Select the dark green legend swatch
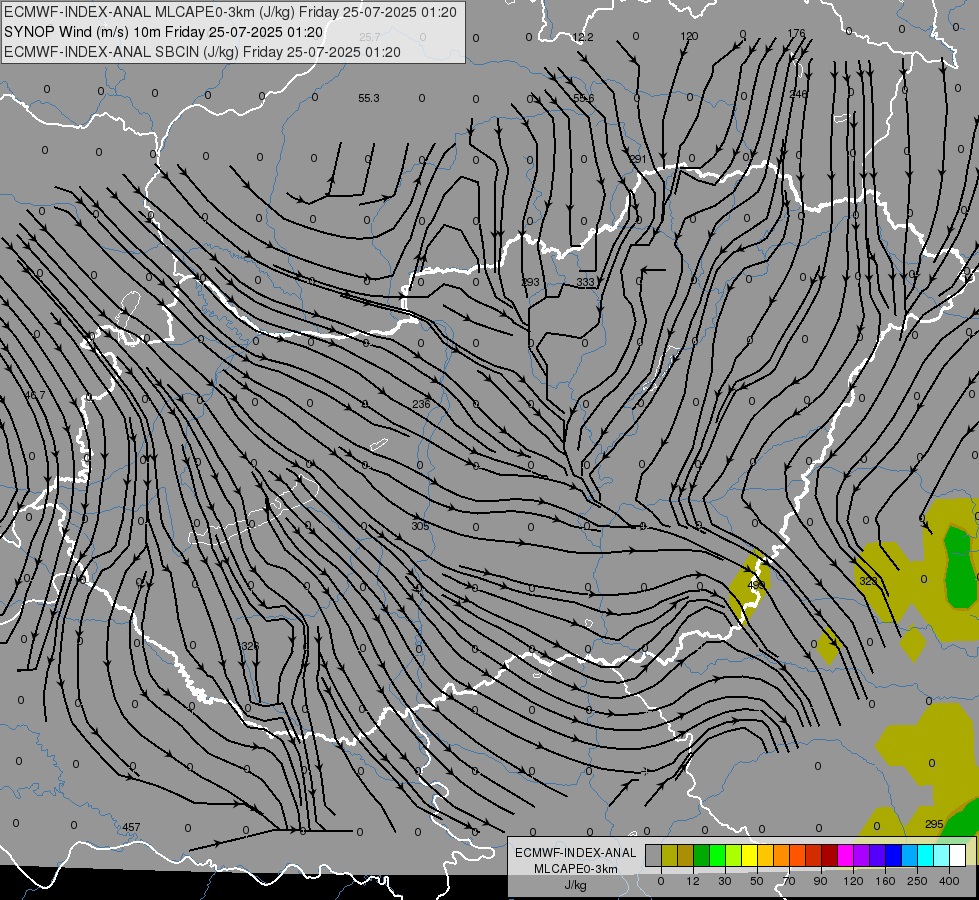Screen dimensions: 979x900 702,855
